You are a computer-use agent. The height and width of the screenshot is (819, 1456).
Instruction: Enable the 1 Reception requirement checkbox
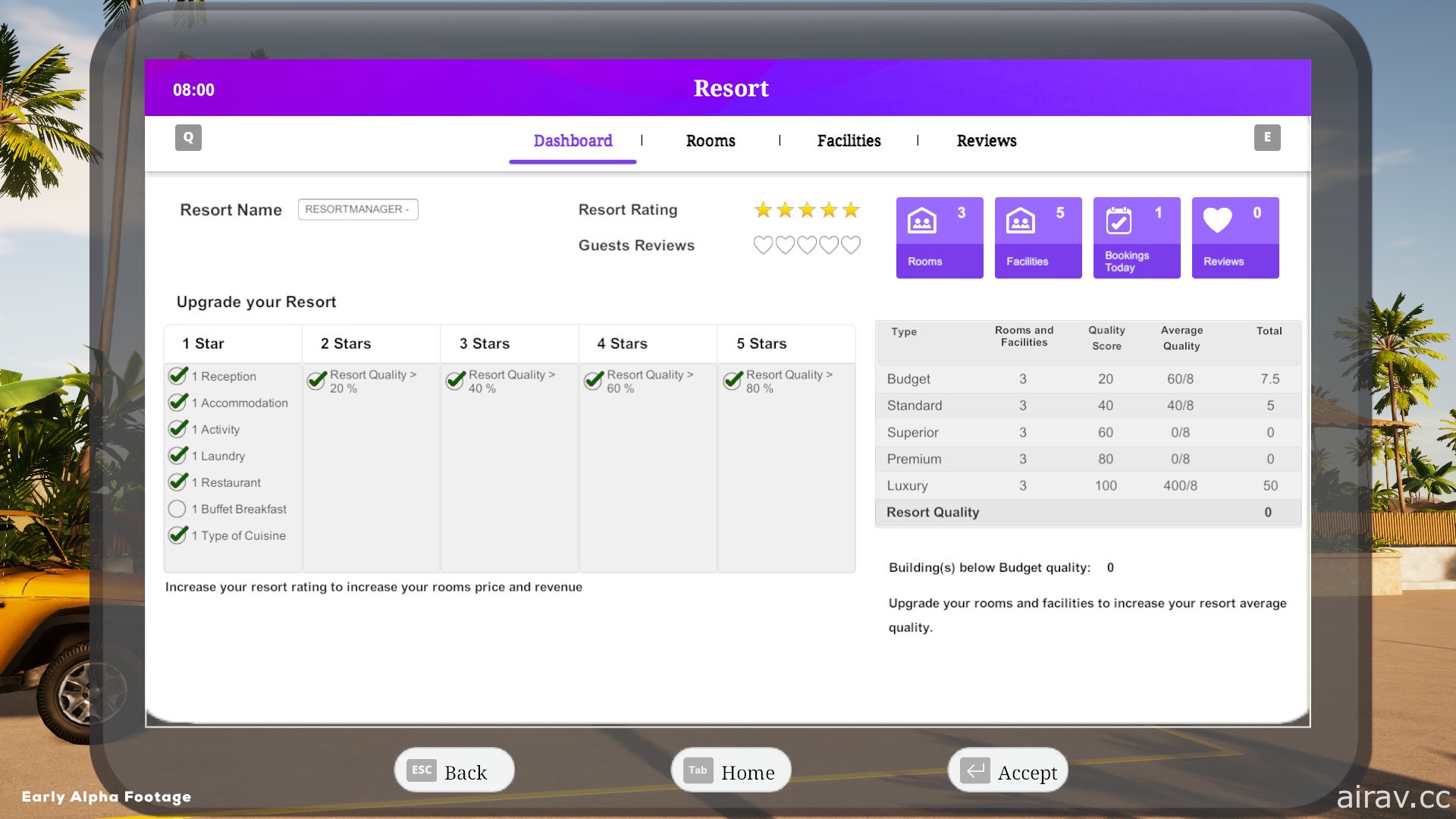[179, 375]
